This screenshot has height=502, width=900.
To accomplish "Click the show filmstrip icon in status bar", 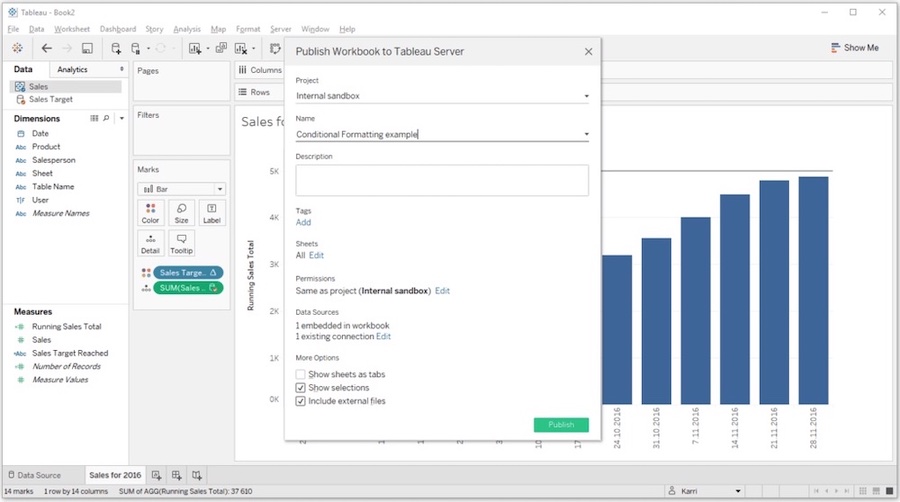I will pos(876,491).
